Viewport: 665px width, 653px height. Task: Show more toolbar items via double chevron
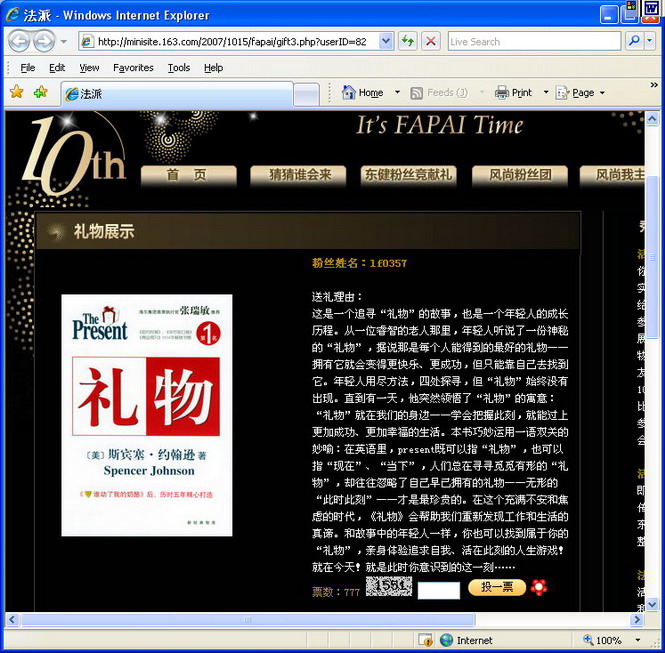[654, 85]
